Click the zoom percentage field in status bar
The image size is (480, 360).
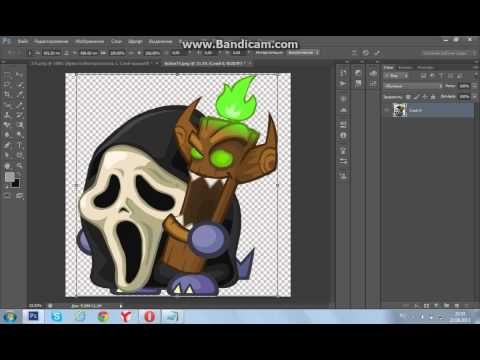[35, 305]
